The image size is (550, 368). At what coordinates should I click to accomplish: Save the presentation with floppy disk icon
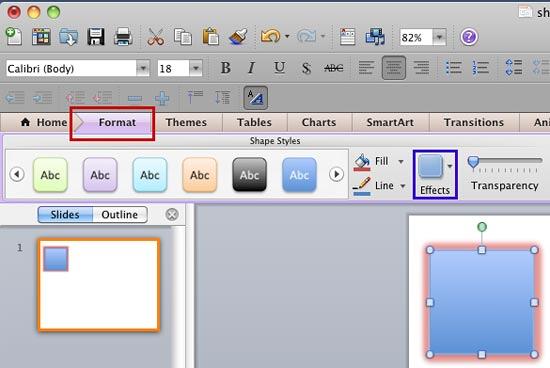[x=96, y=36]
